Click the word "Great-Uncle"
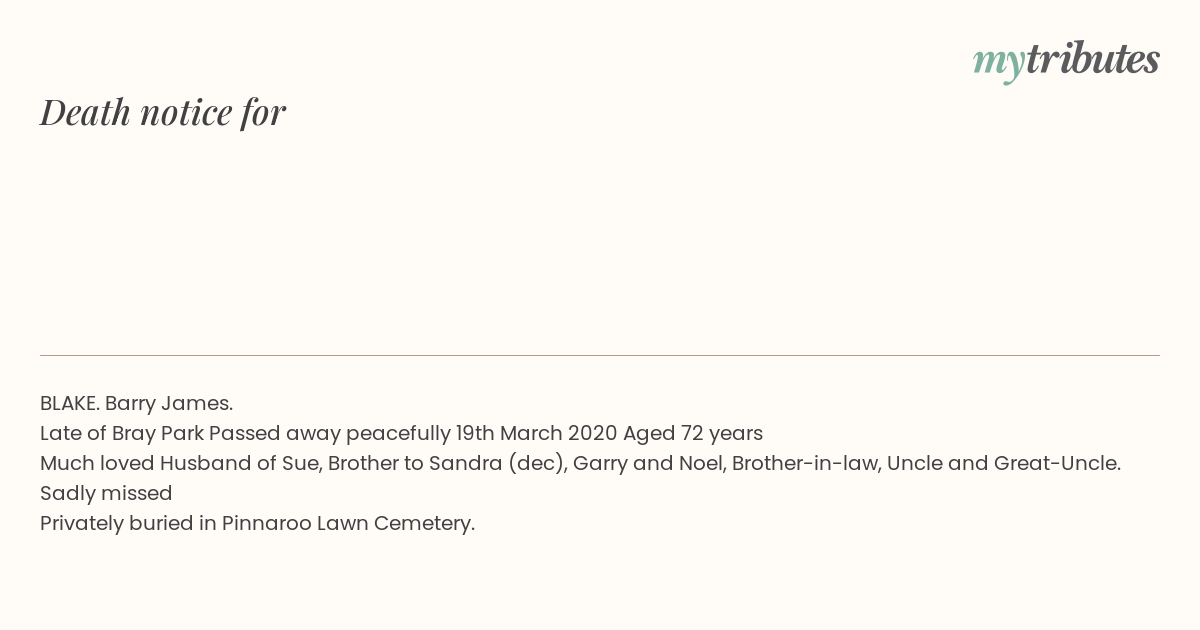 [1056, 463]
